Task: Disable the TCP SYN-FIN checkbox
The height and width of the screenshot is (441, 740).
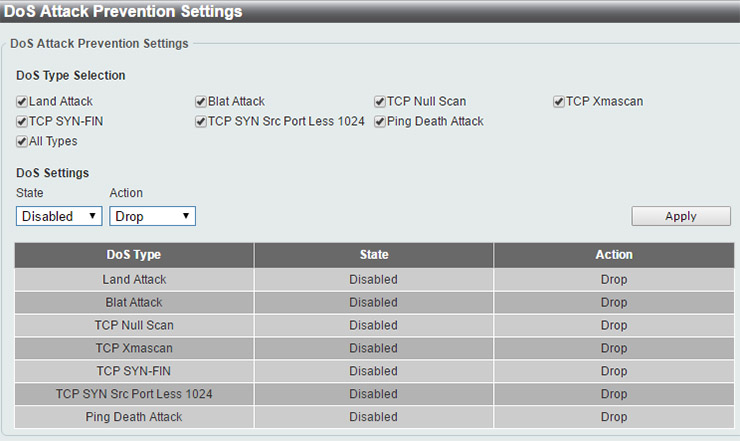Action: tap(22, 121)
